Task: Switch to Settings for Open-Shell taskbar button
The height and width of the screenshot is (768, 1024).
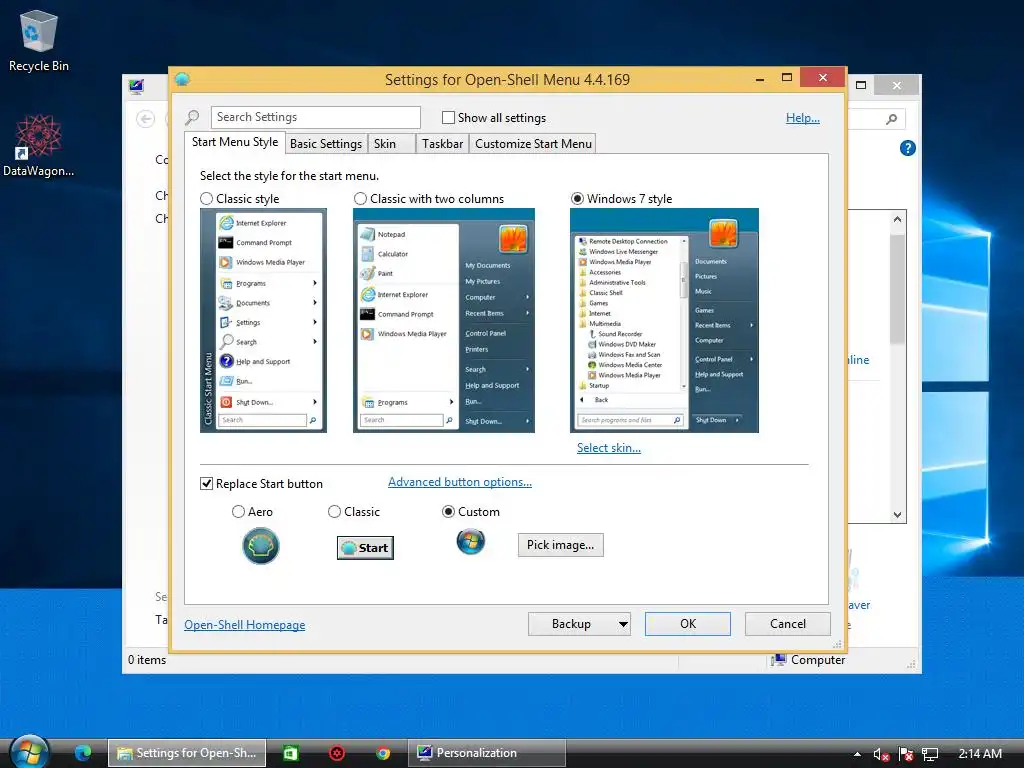Action: tap(187, 753)
